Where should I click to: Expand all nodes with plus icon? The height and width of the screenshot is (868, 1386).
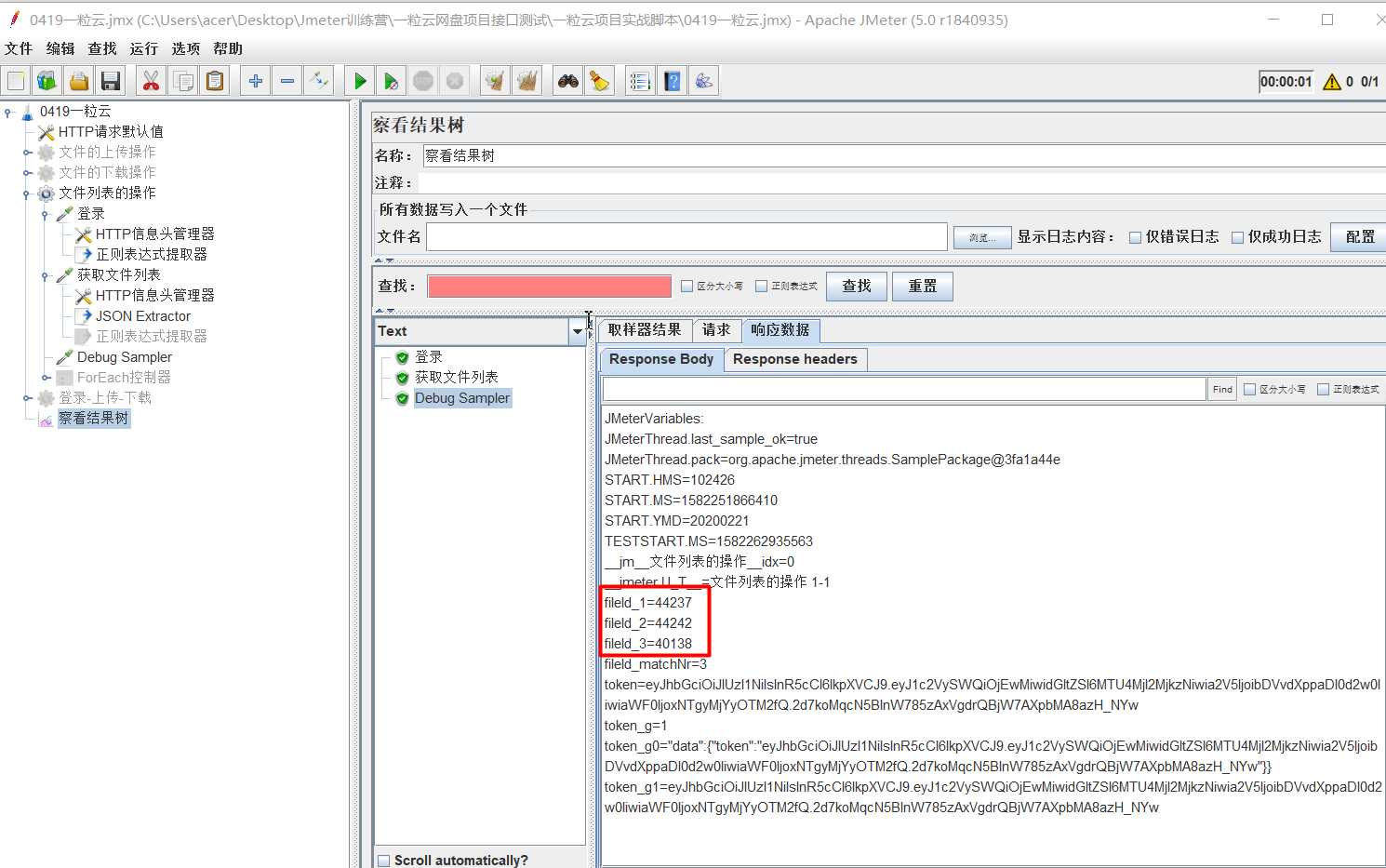255,81
